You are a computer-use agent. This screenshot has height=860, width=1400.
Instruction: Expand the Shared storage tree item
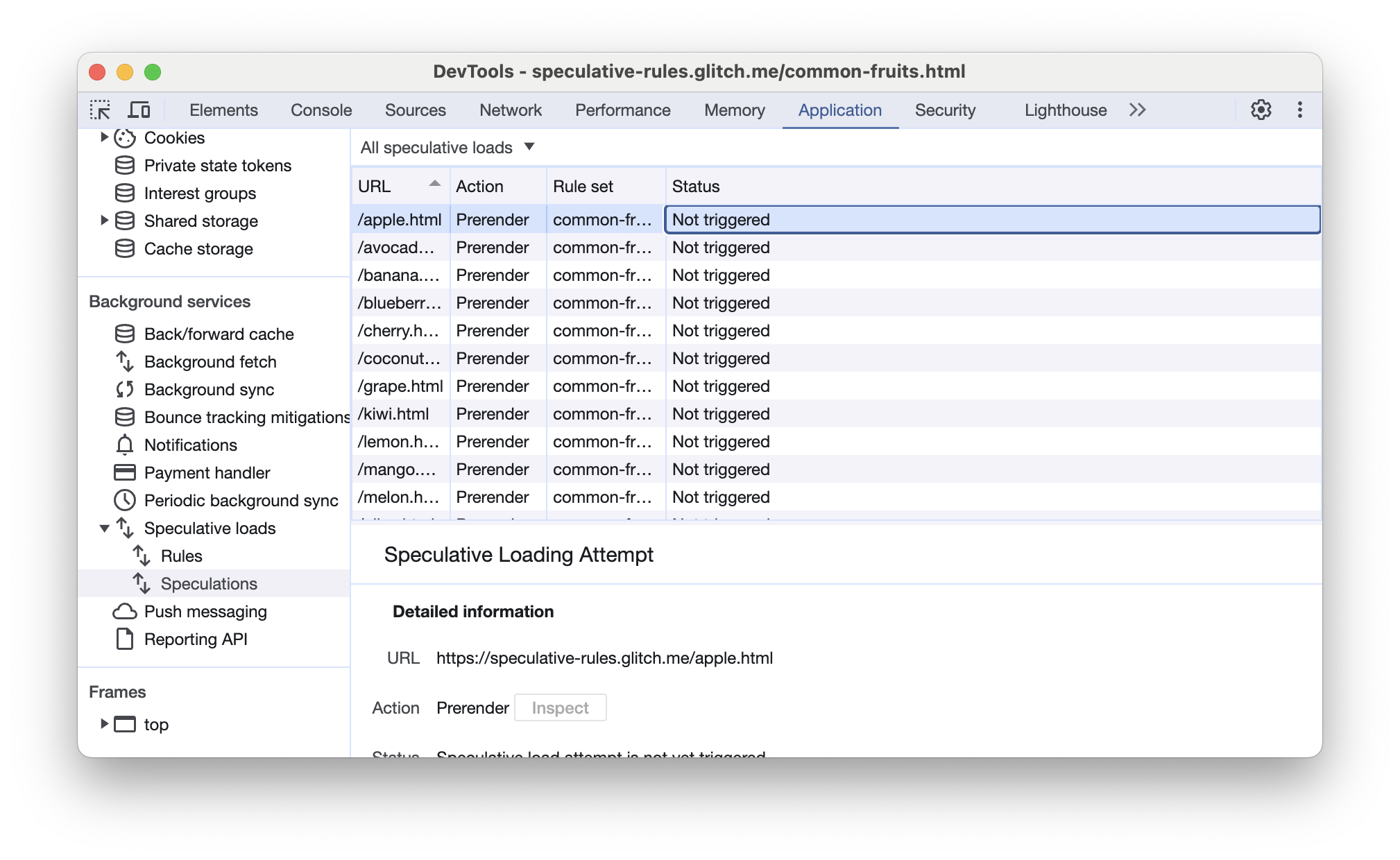click(x=102, y=219)
